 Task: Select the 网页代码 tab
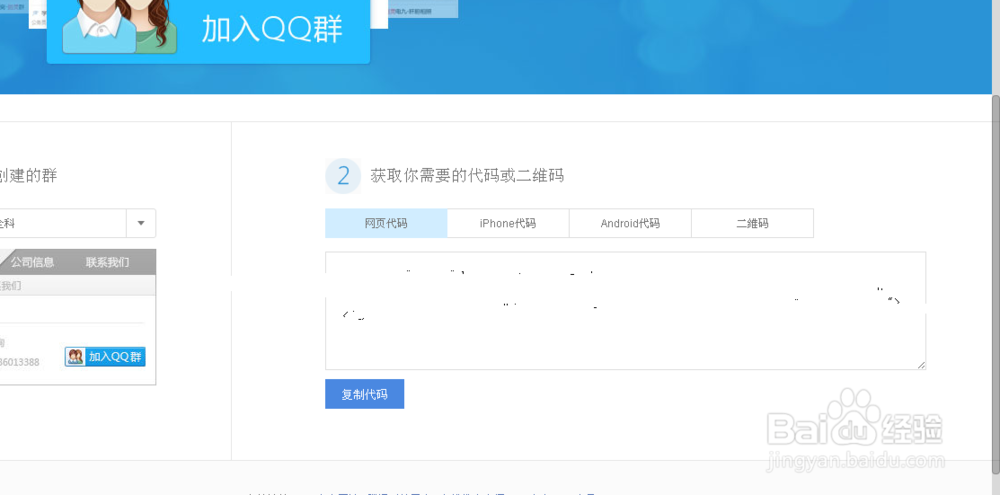(x=386, y=223)
